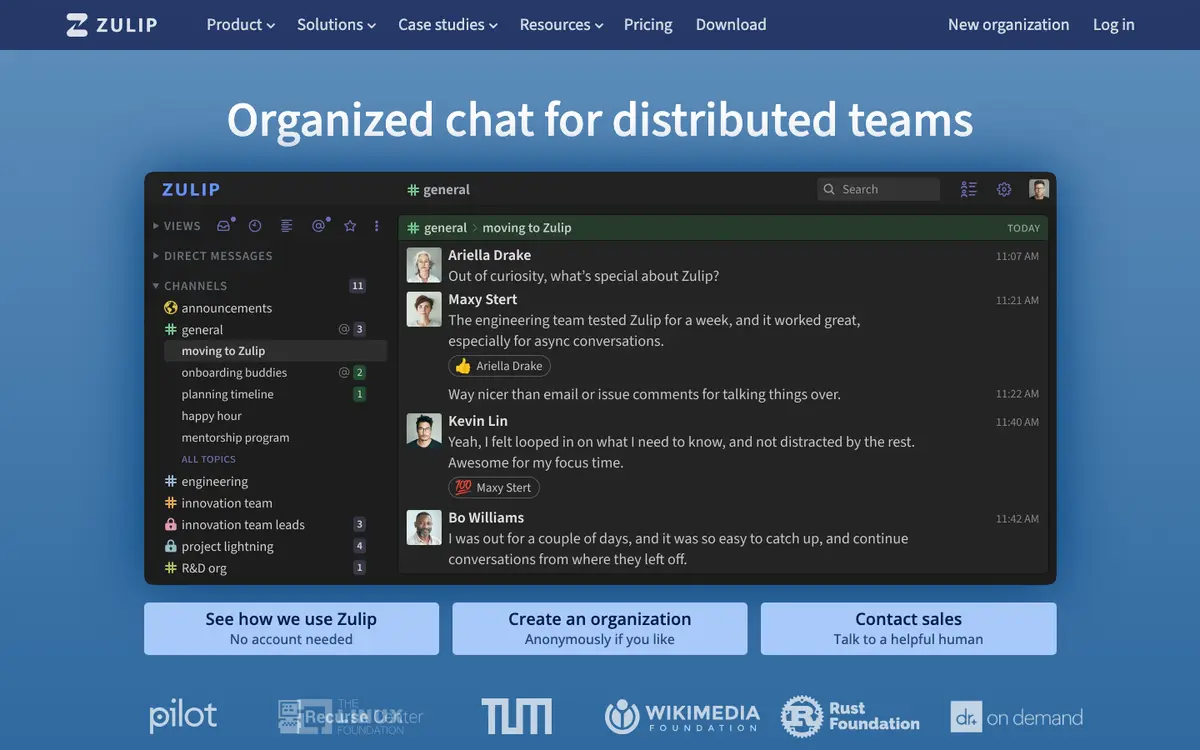Open the Combined feed lines icon
Image resolution: width=1200 pixels, height=750 pixels.
pos(287,226)
